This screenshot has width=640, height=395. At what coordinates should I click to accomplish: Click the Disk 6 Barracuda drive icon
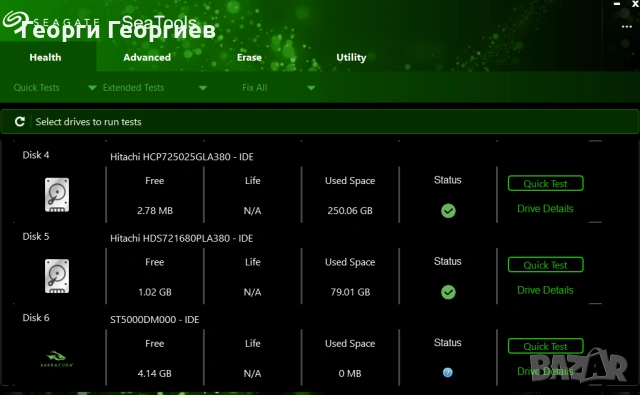pyautogui.click(x=57, y=359)
